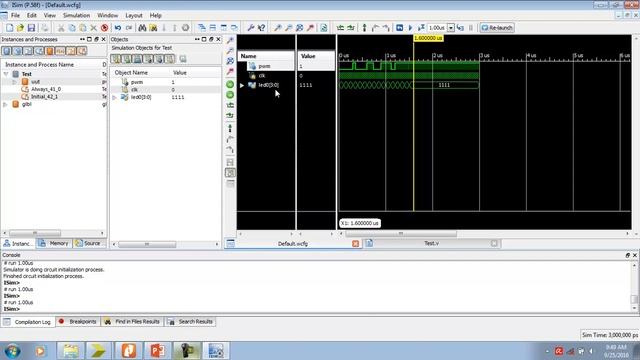Toggle the first object type filter in the Objects panel

pos(116,59)
